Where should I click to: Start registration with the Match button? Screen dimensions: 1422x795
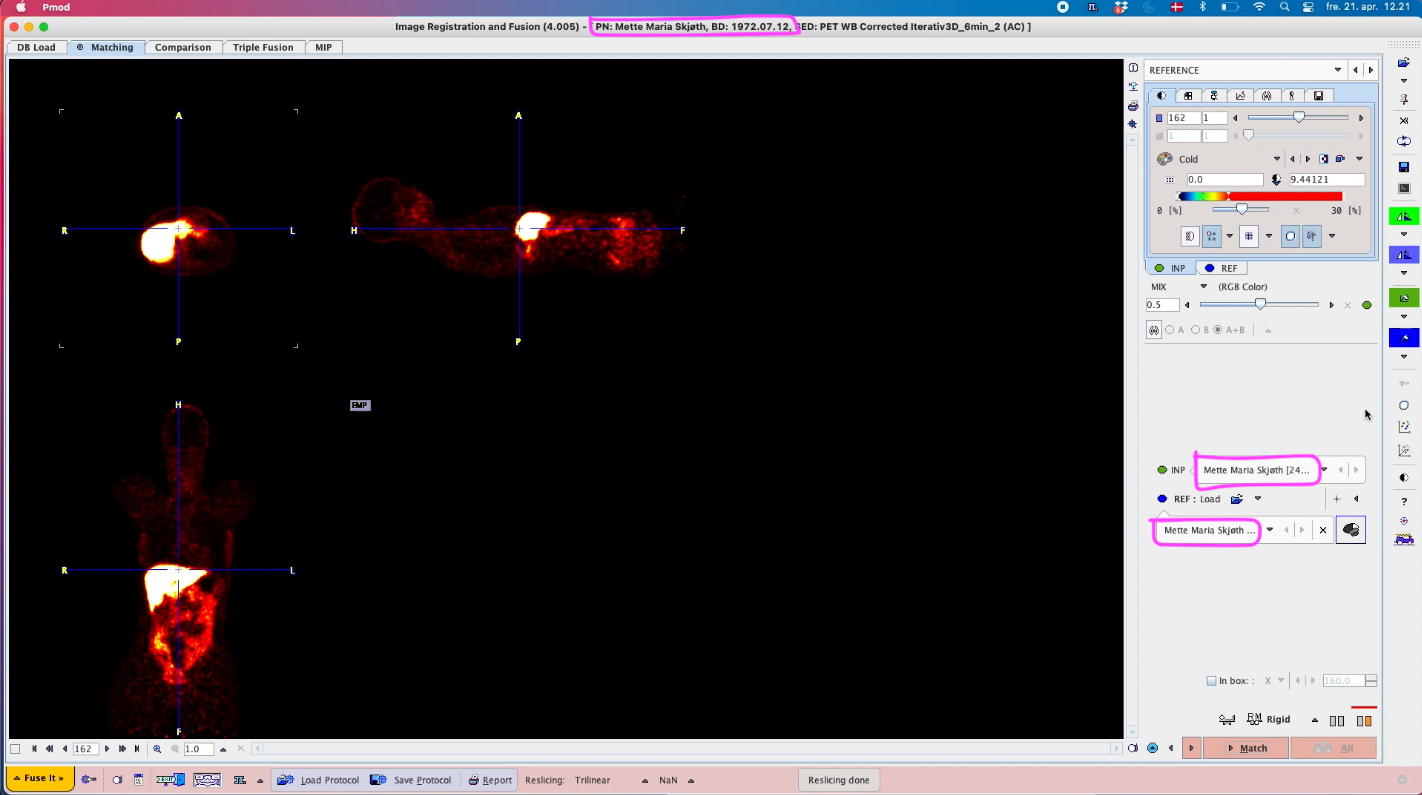1245,748
